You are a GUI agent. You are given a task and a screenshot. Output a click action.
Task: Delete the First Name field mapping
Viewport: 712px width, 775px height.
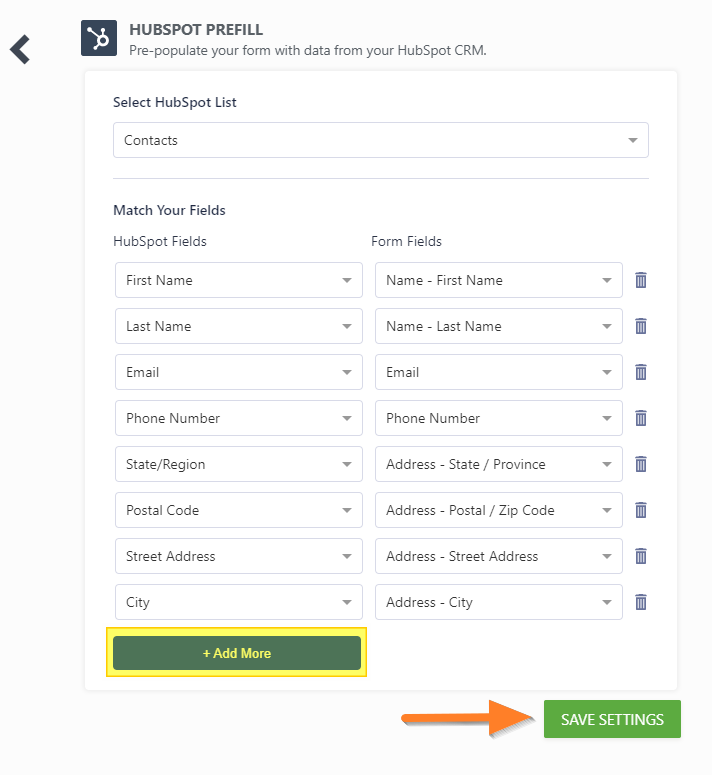click(640, 280)
